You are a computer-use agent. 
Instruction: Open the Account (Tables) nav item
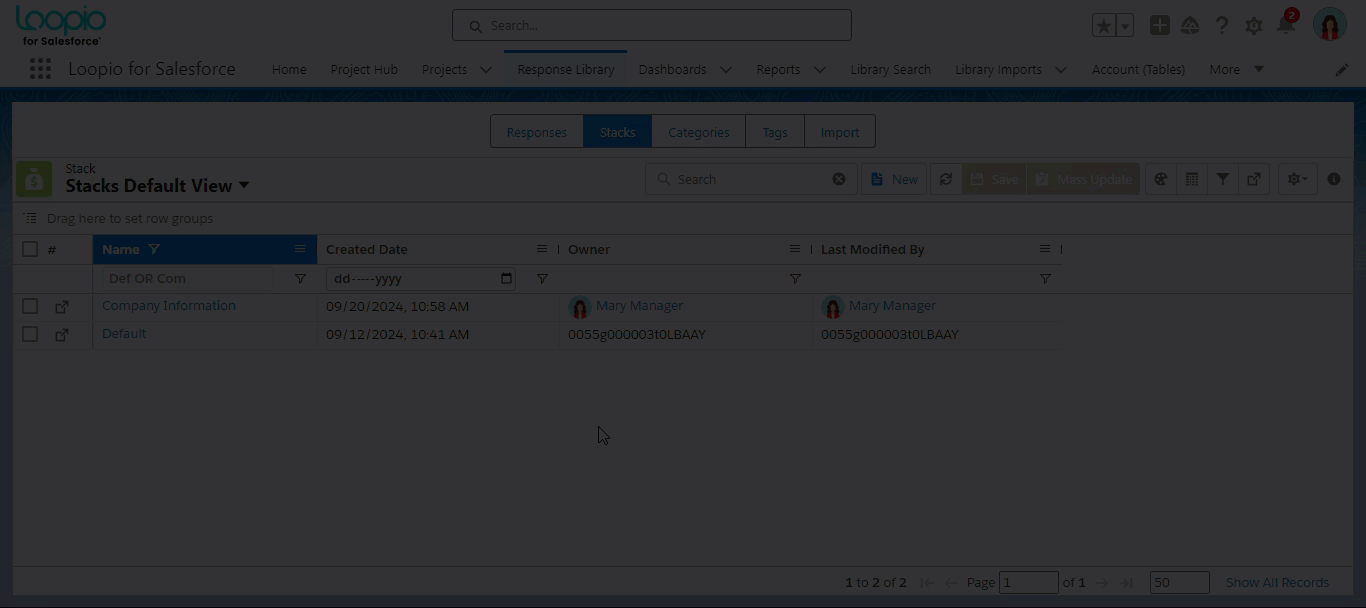click(x=1138, y=70)
